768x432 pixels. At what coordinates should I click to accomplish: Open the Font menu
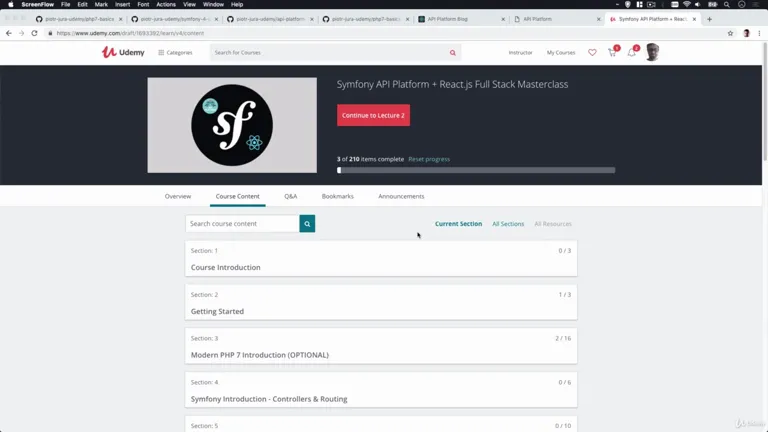tap(143, 4)
